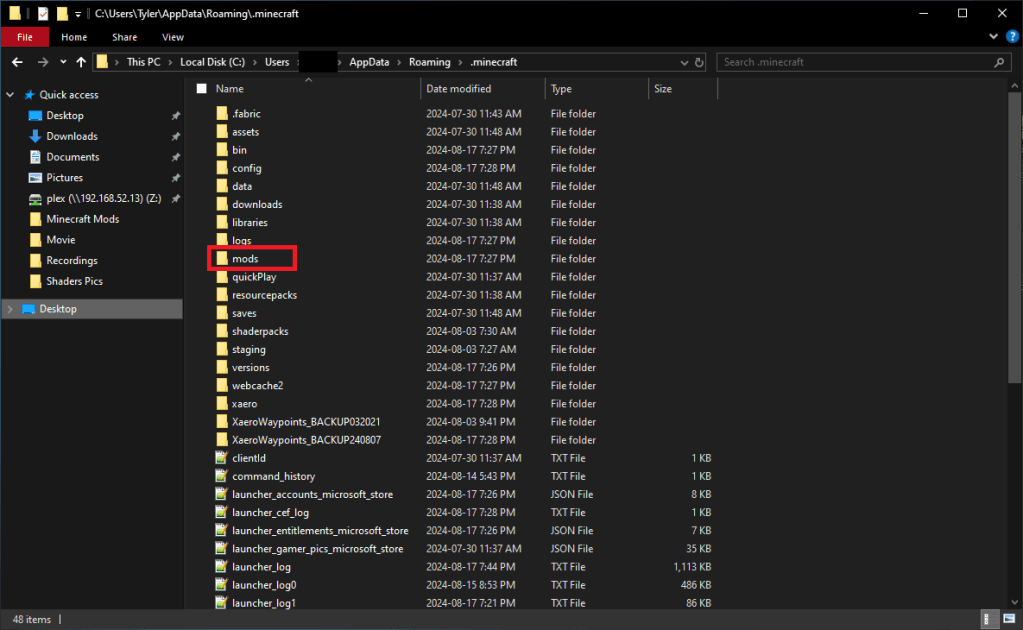Open the Help question mark icon
Viewport: 1023px width, 630px height.
pyautogui.click(x=1010, y=37)
